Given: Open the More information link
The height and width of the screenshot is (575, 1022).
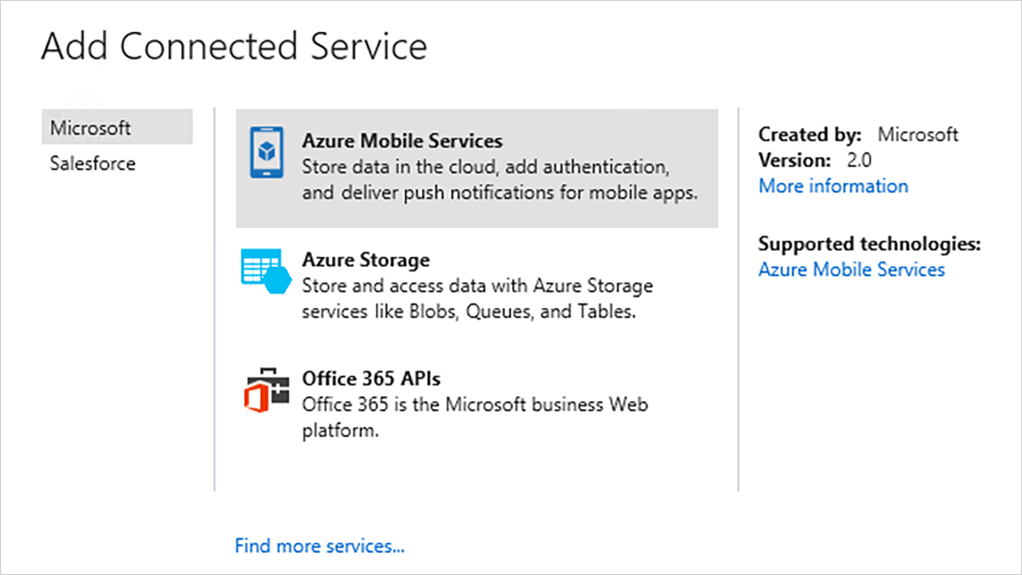Looking at the screenshot, I should pyautogui.click(x=833, y=186).
